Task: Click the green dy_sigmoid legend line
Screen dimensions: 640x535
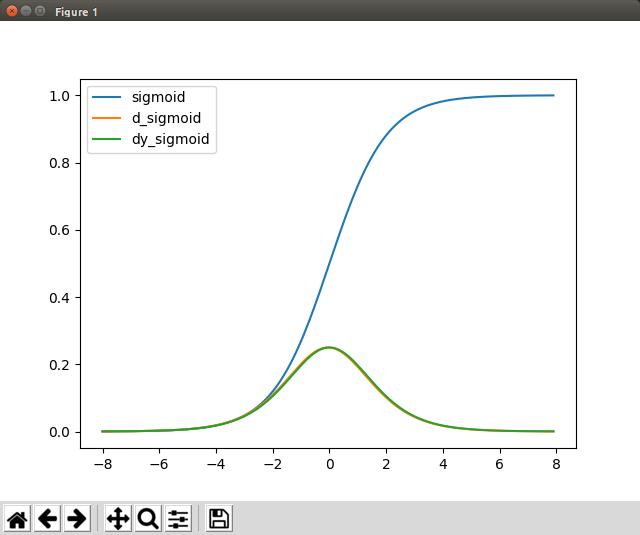Action: [107, 139]
